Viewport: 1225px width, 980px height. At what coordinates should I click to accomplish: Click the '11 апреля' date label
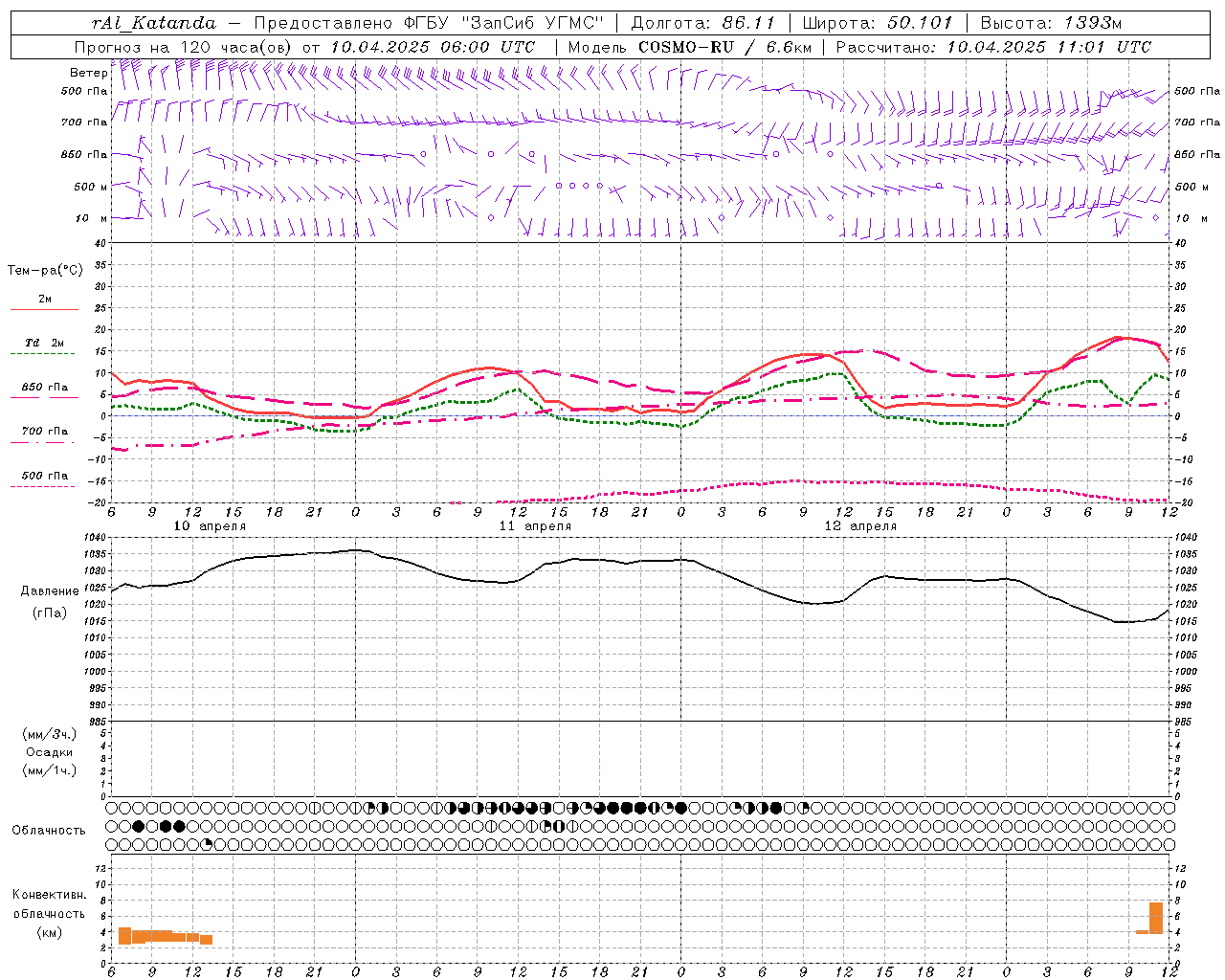(x=535, y=526)
